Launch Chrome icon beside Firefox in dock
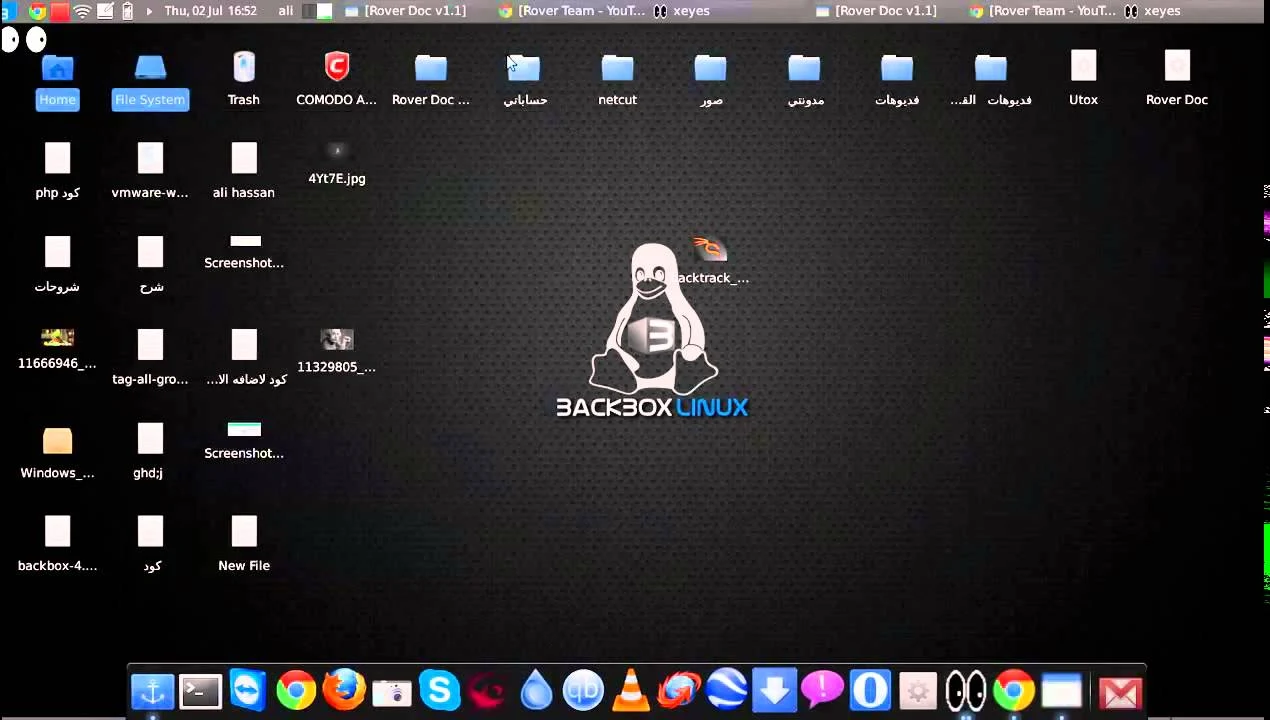The width and height of the screenshot is (1270, 720). [296, 690]
